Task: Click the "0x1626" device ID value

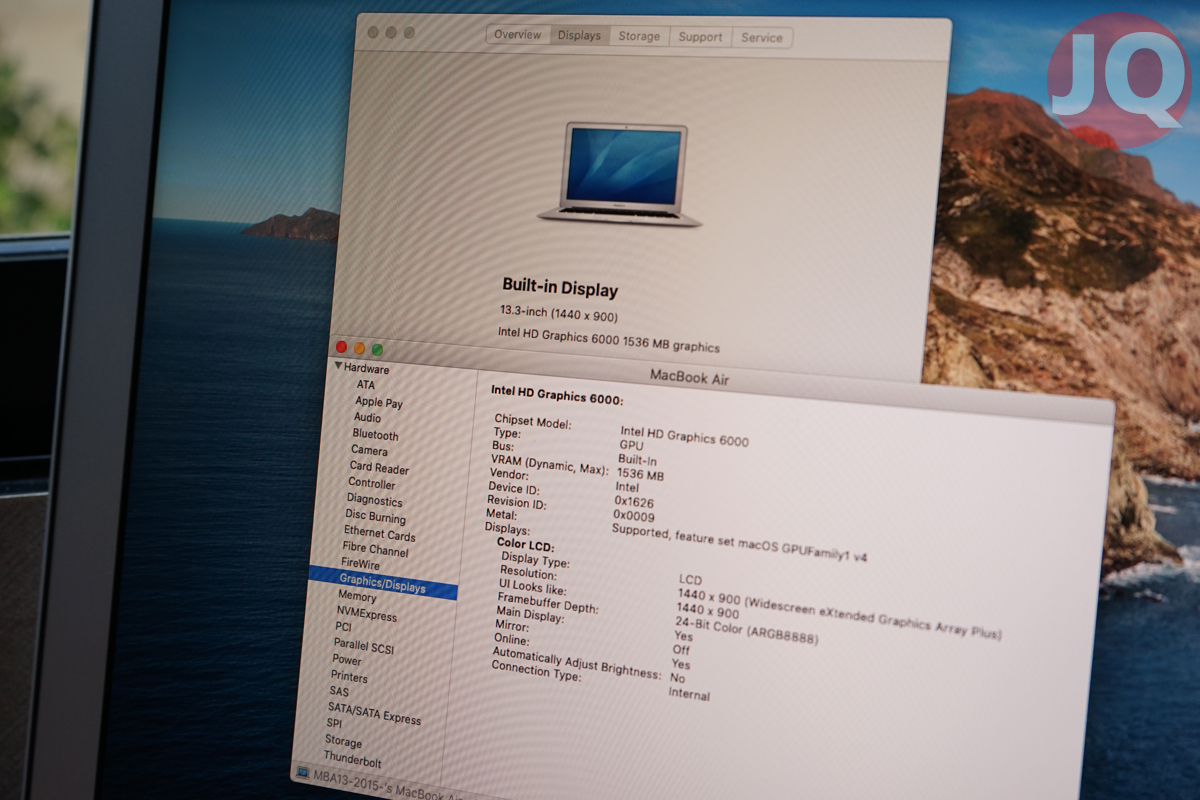Action: click(x=634, y=502)
